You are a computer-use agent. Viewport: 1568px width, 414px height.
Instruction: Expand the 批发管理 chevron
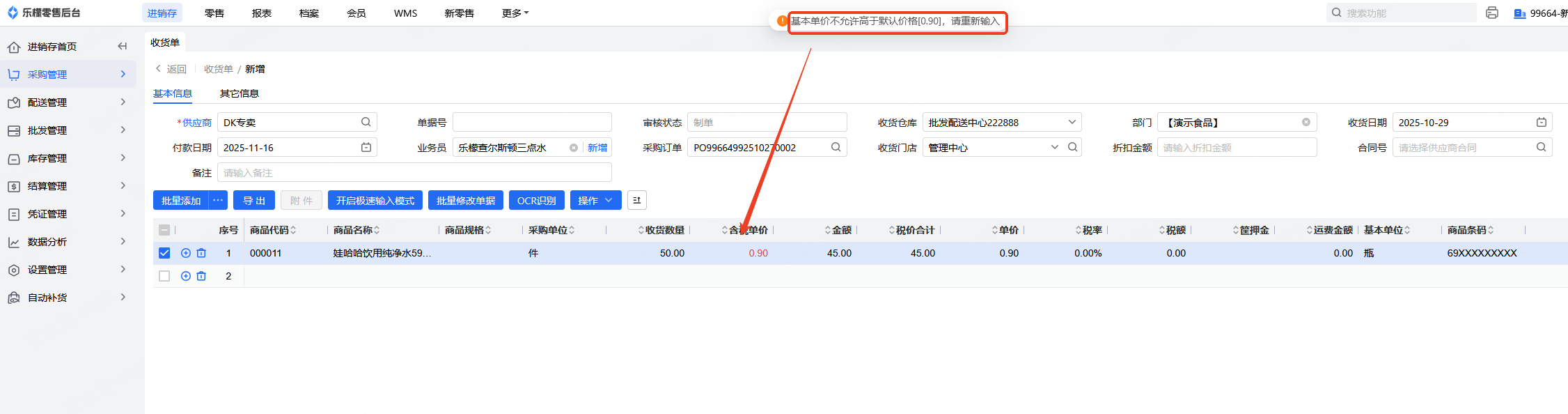[x=123, y=130]
